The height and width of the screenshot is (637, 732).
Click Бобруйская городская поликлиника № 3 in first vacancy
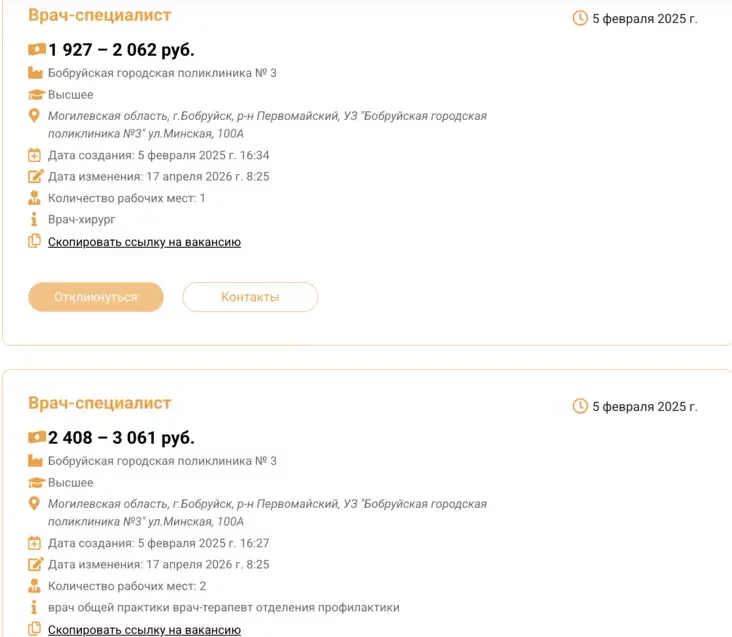(162, 73)
